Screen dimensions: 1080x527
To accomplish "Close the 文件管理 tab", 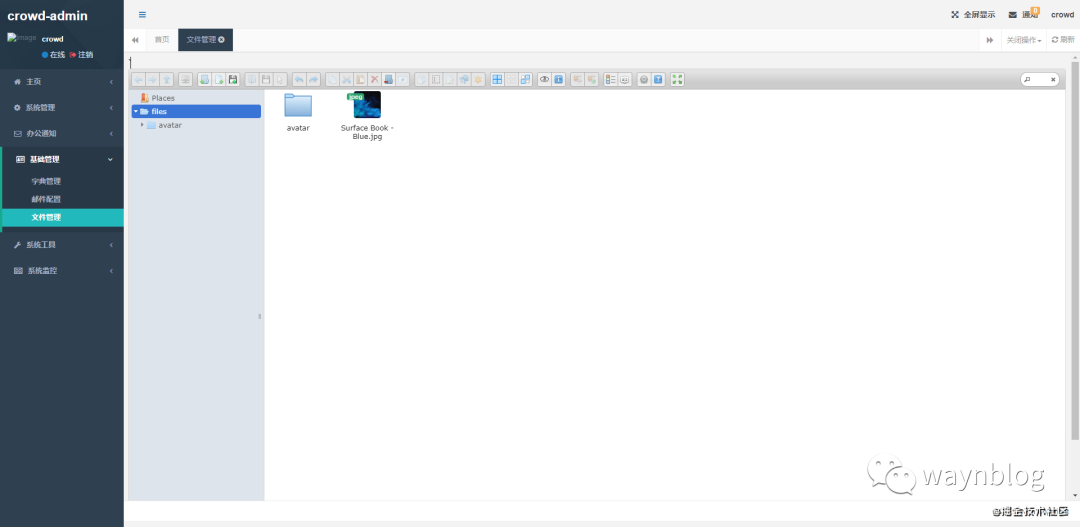I will pos(222,40).
